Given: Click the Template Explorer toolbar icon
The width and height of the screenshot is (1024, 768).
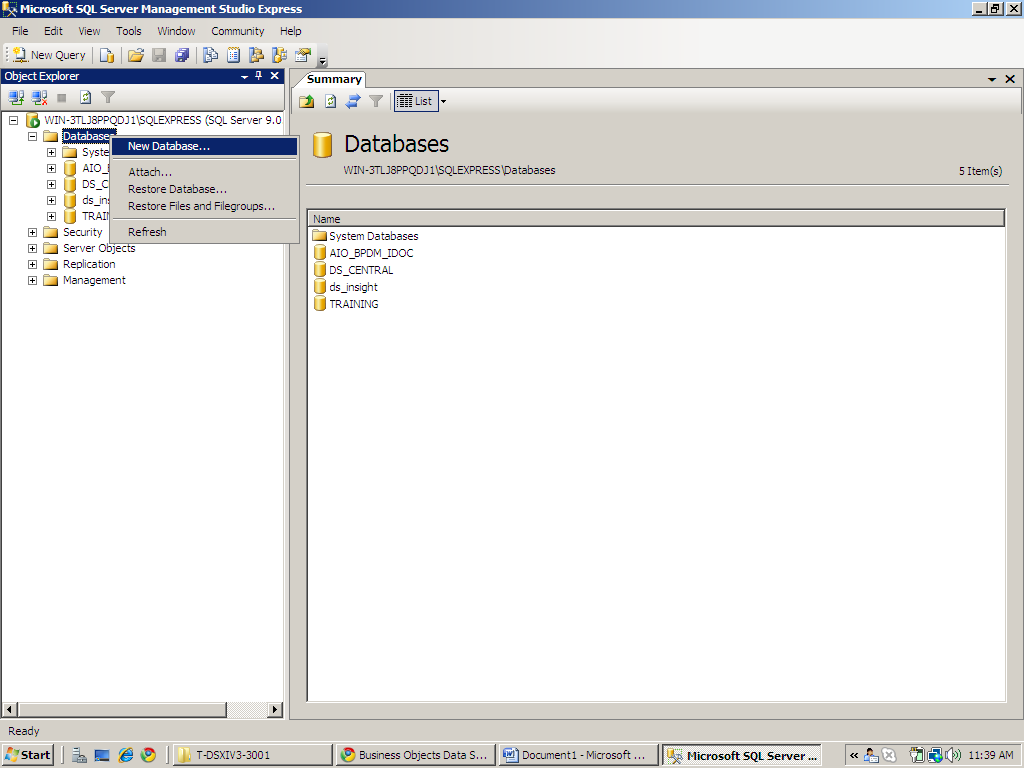Looking at the screenshot, I should click(x=280, y=56).
